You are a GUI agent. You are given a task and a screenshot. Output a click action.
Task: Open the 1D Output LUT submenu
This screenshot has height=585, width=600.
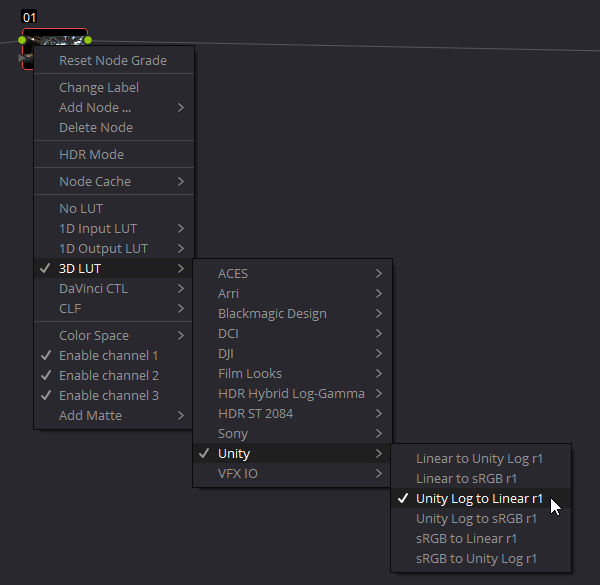pos(114,248)
